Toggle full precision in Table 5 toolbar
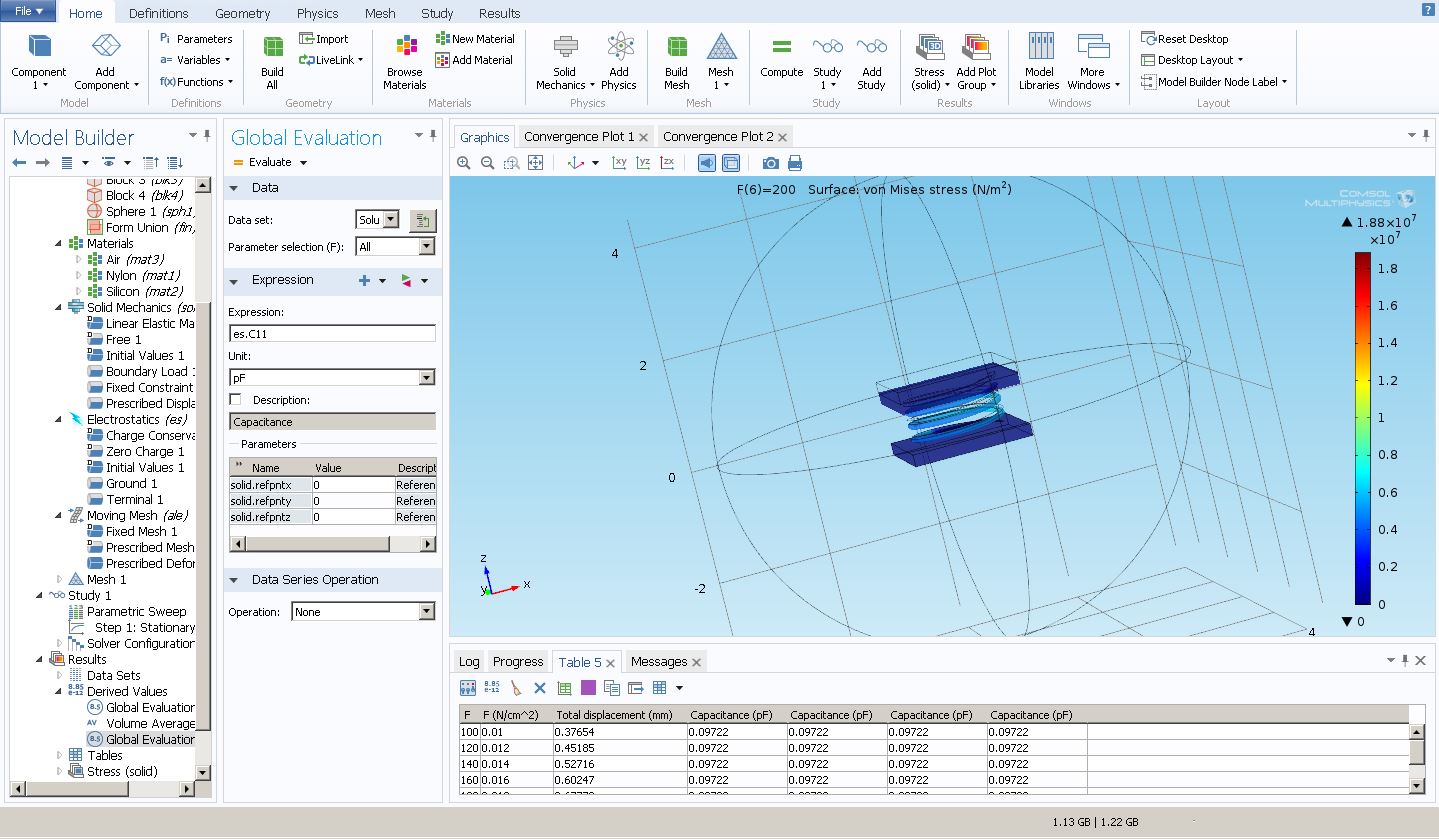Screen dimensions: 1439x839 click(x=492, y=688)
